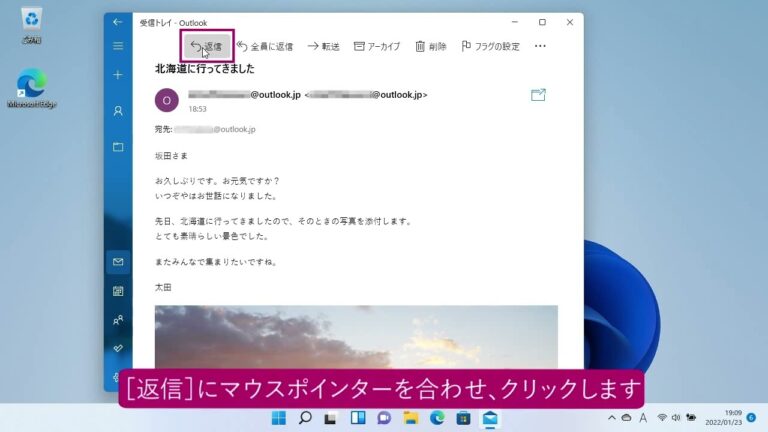Click the subject 北海道に行ってきました

tap(205, 69)
